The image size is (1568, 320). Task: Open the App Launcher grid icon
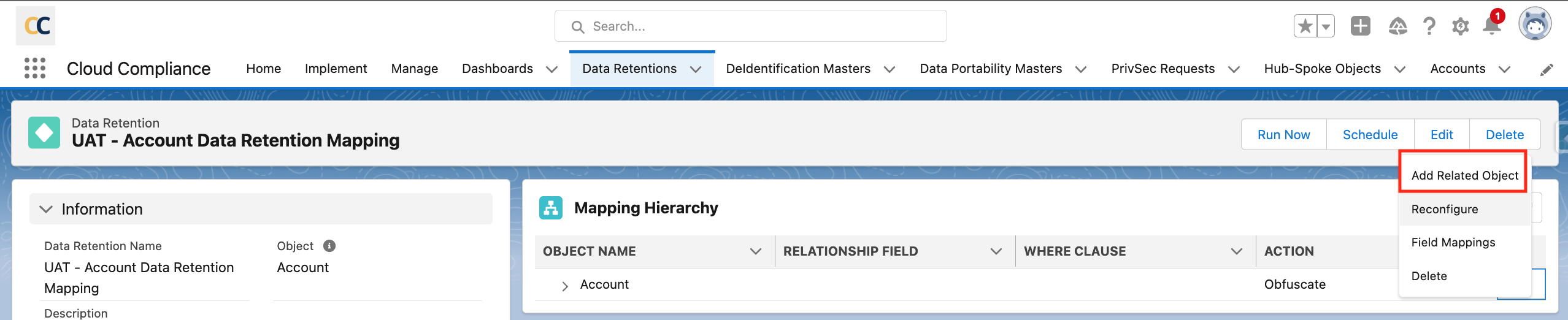pos(35,68)
